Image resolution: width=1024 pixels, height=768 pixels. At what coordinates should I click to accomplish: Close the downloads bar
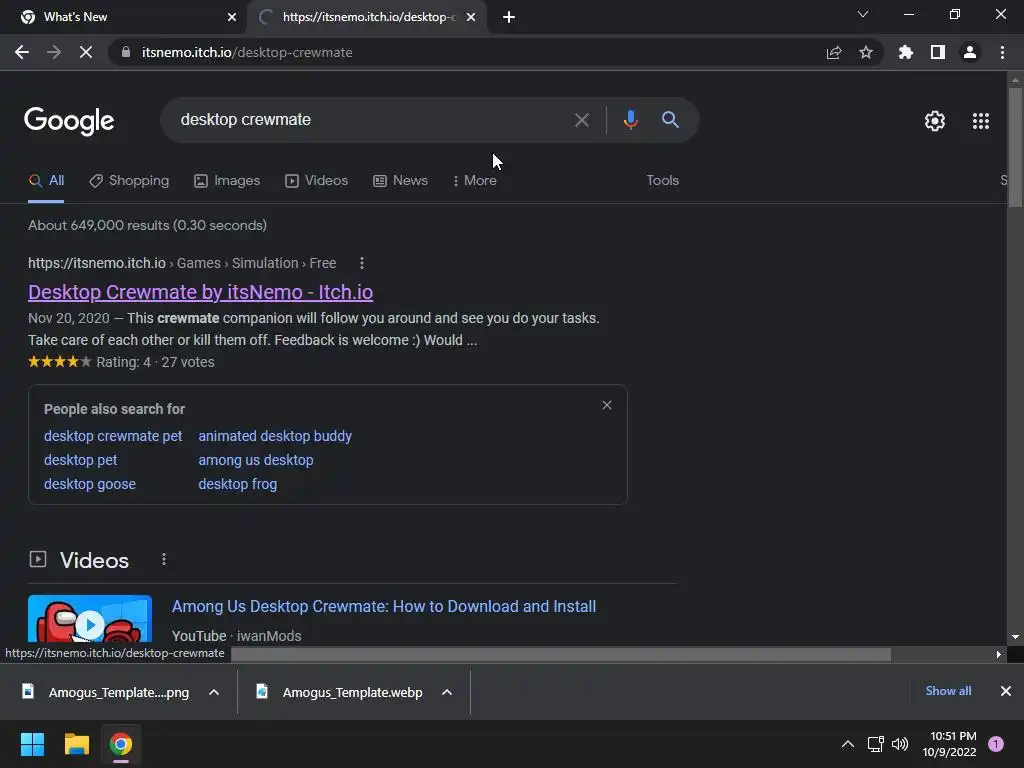(1006, 691)
